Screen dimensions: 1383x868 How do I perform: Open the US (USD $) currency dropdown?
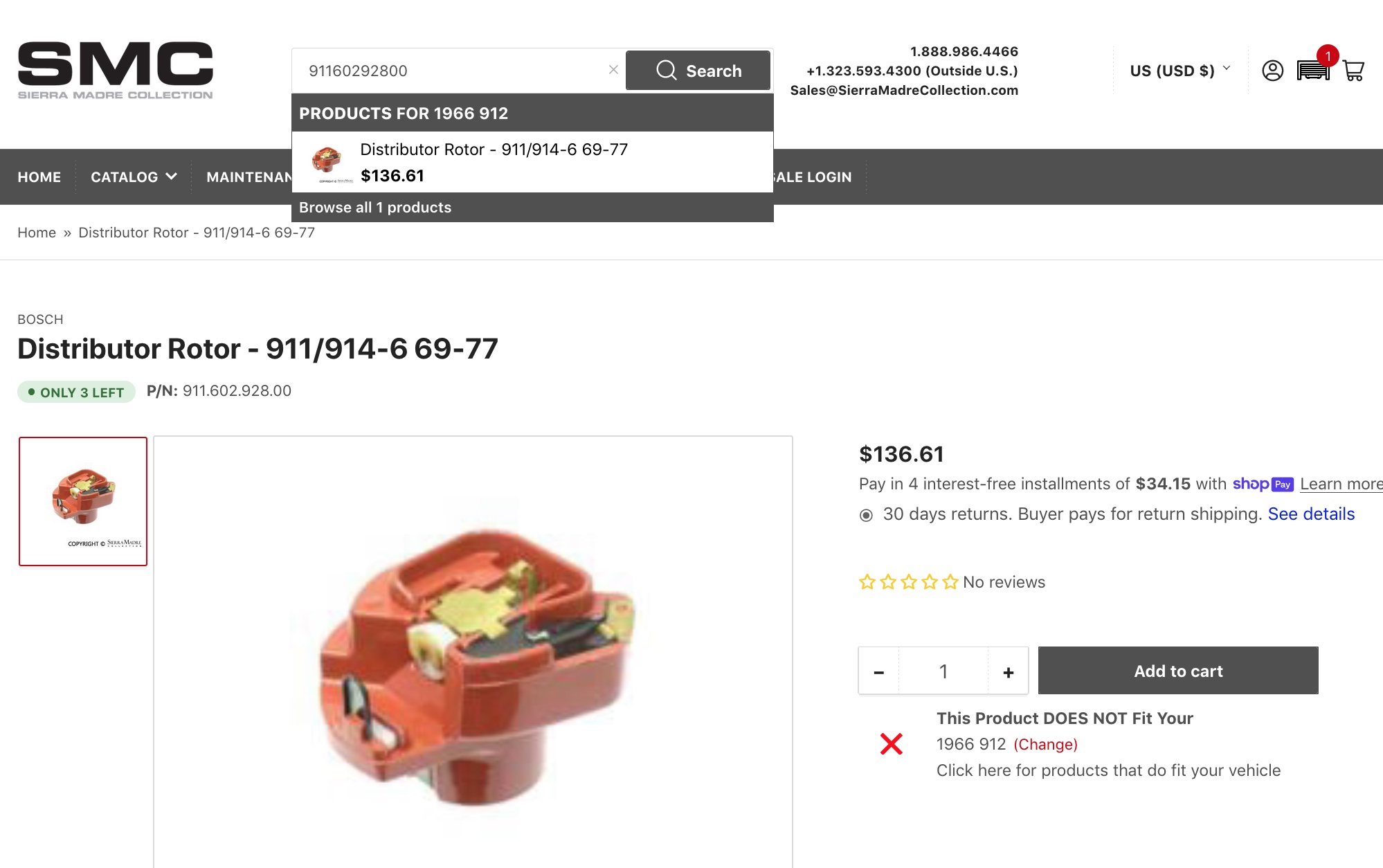pyautogui.click(x=1179, y=71)
